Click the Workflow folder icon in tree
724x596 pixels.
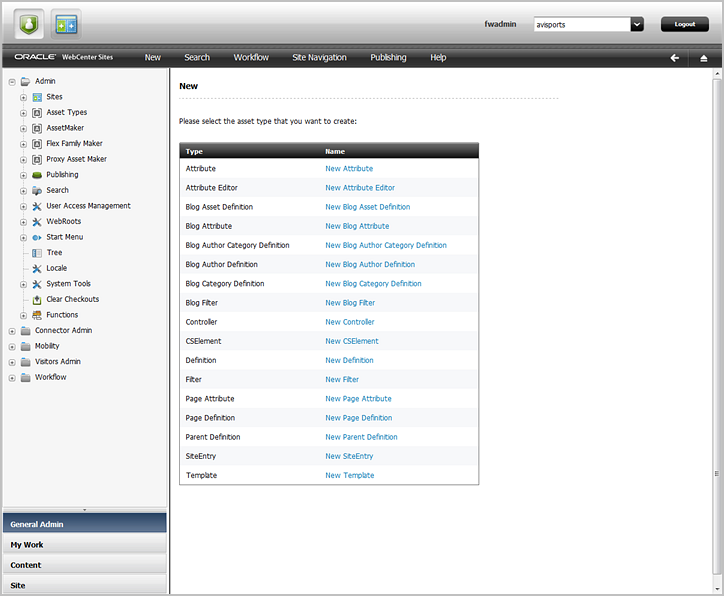(26, 378)
